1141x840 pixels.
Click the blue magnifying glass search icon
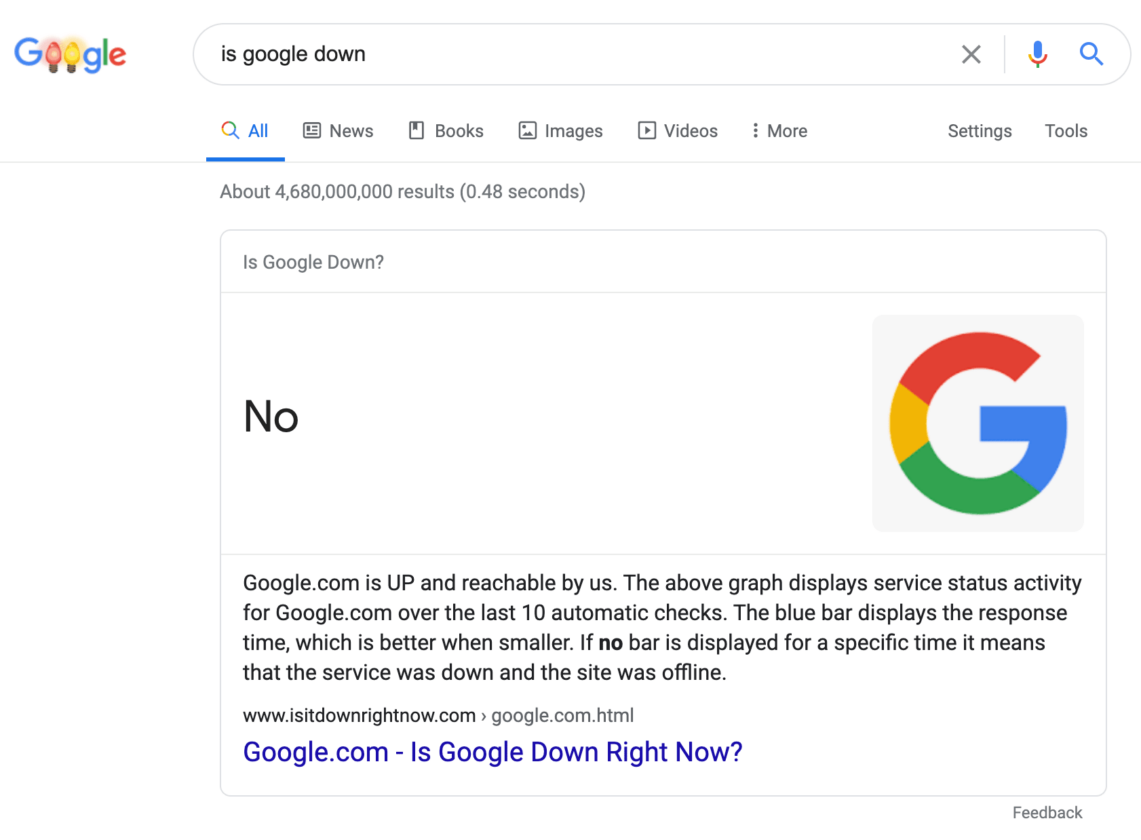click(x=1091, y=54)
